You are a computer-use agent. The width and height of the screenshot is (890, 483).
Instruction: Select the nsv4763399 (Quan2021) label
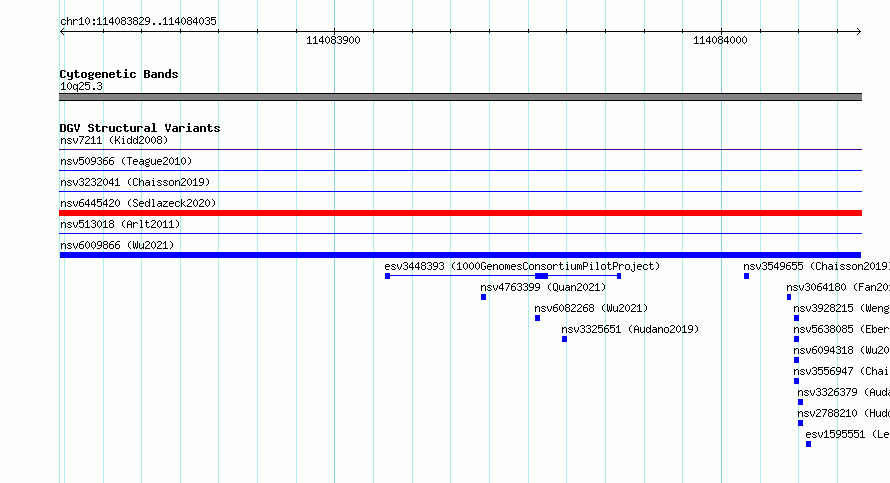tap(543, 287)
